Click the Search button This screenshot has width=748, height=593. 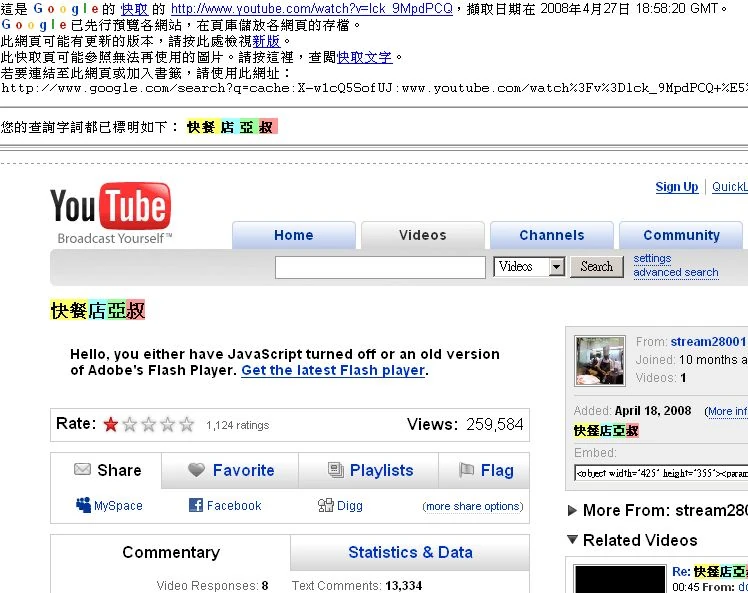click(x=597, y=267)
